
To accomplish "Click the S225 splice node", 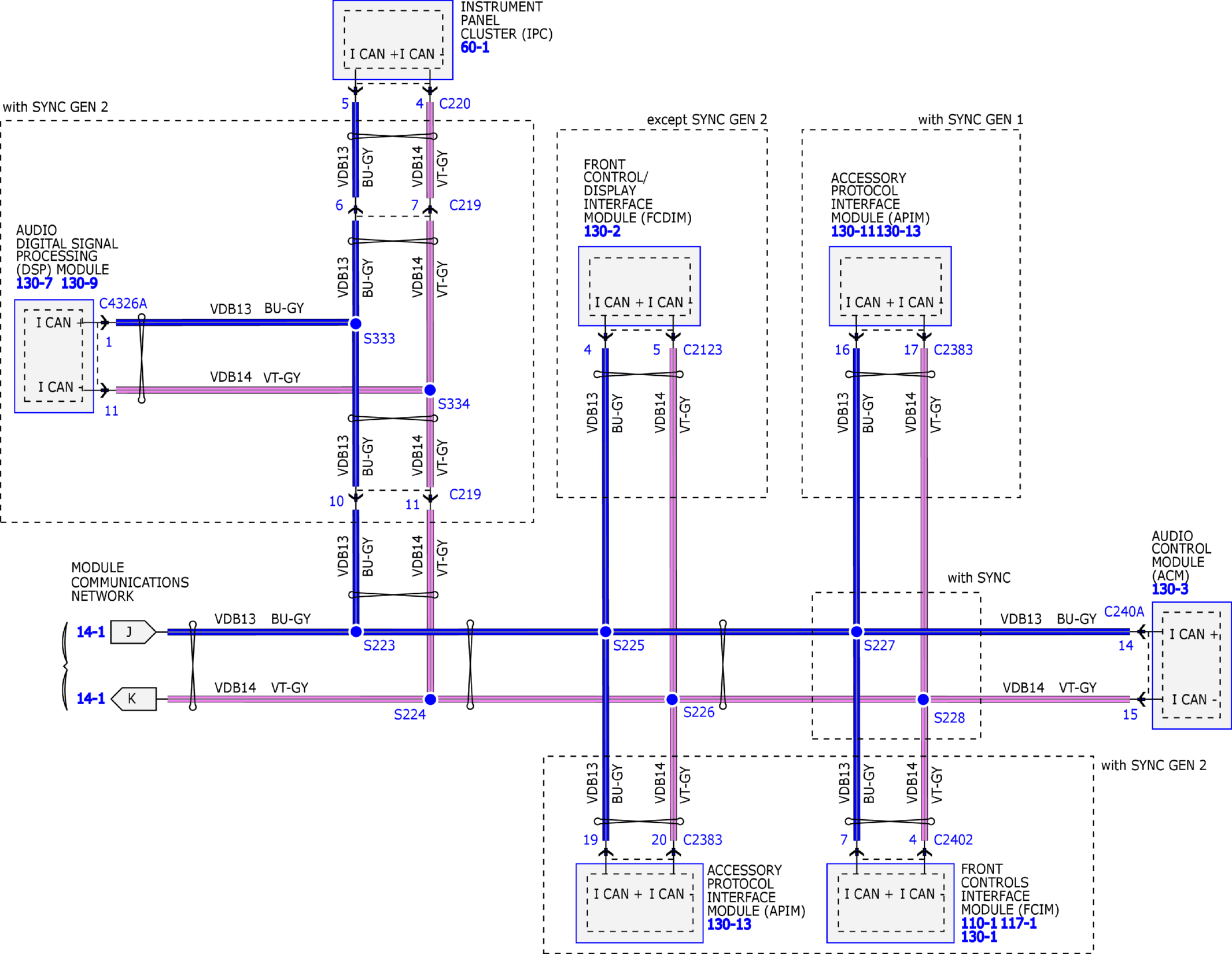I will tap(606, 631).
